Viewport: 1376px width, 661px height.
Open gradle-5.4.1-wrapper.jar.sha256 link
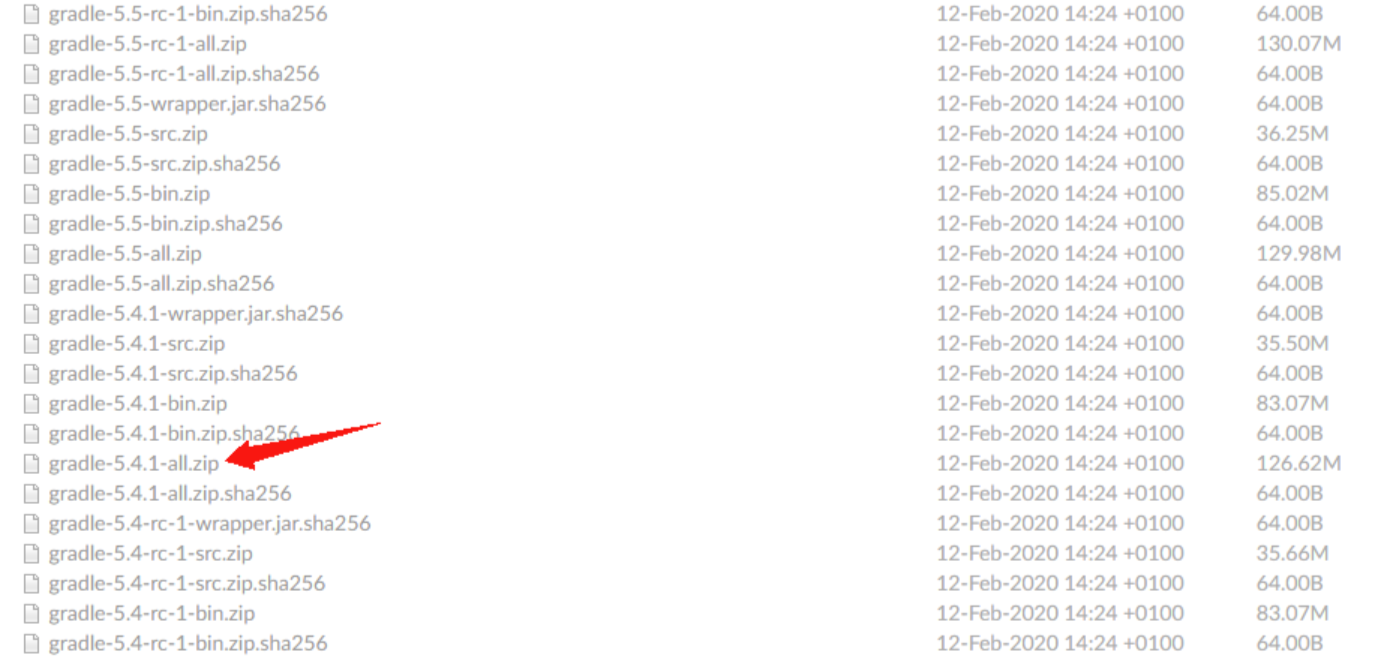[x=196, y=314]
